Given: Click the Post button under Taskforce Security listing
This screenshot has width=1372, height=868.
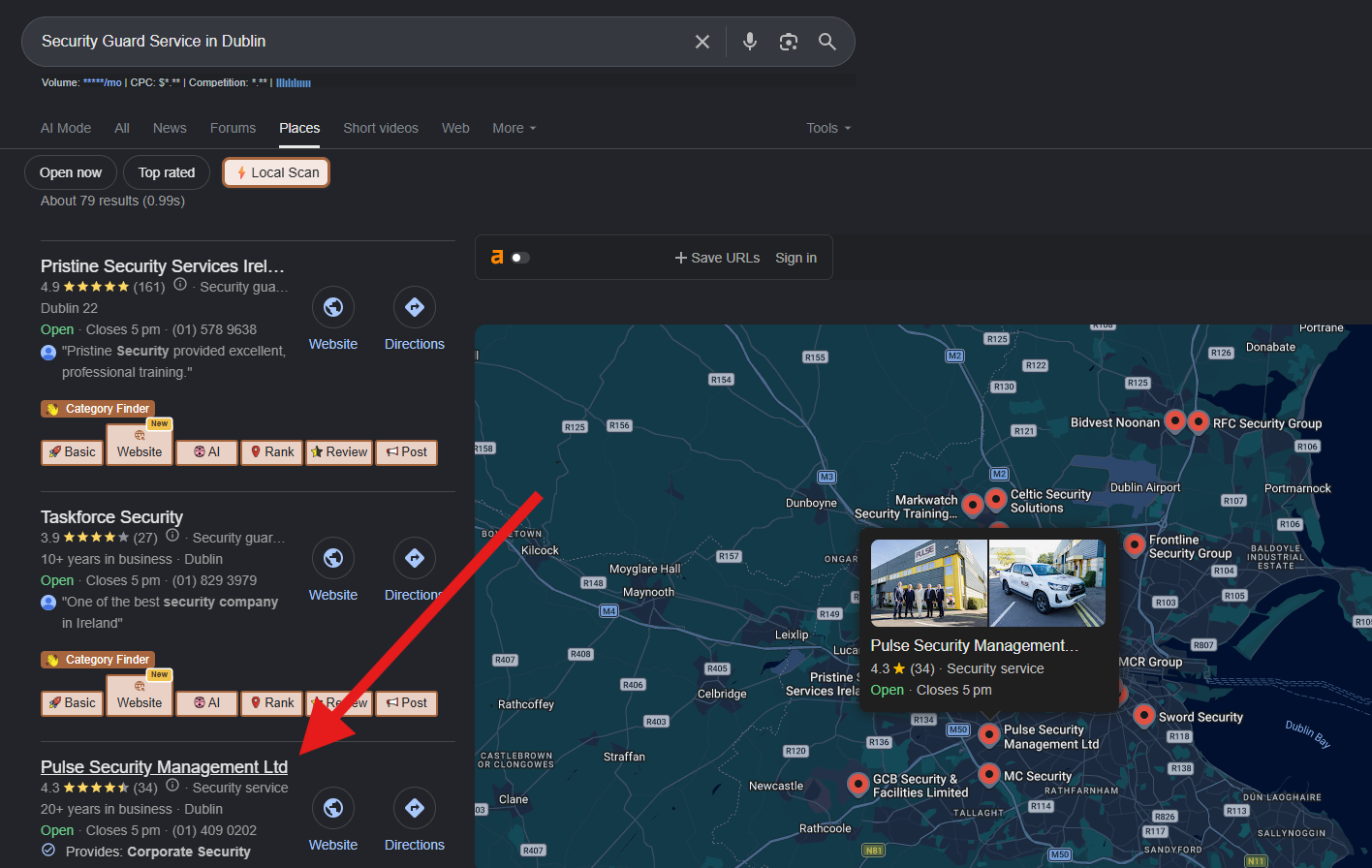Looking at the screenshot, I should 407,703.
